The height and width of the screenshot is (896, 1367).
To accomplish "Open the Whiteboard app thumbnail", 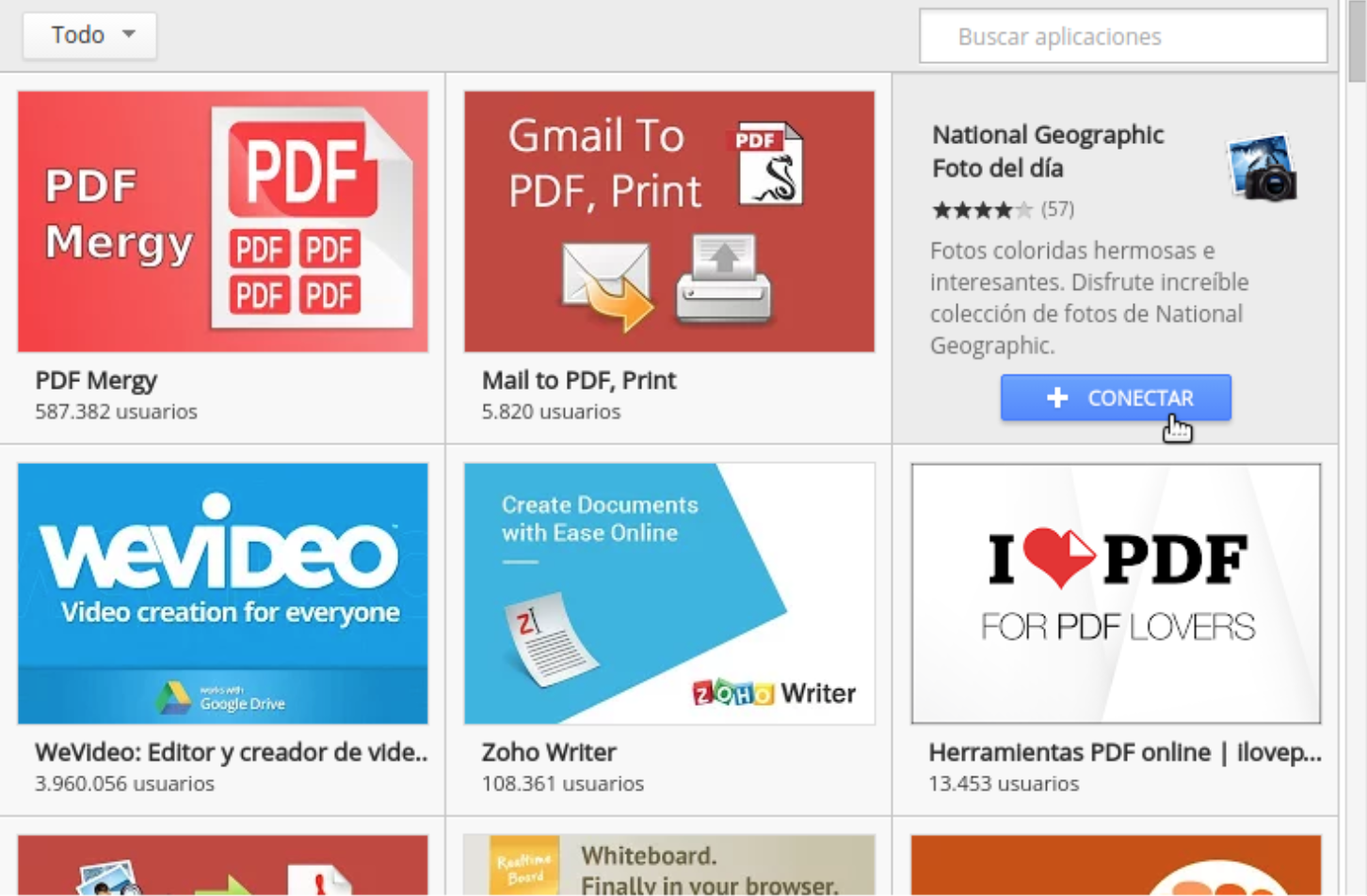I will [x=669, y=865].
